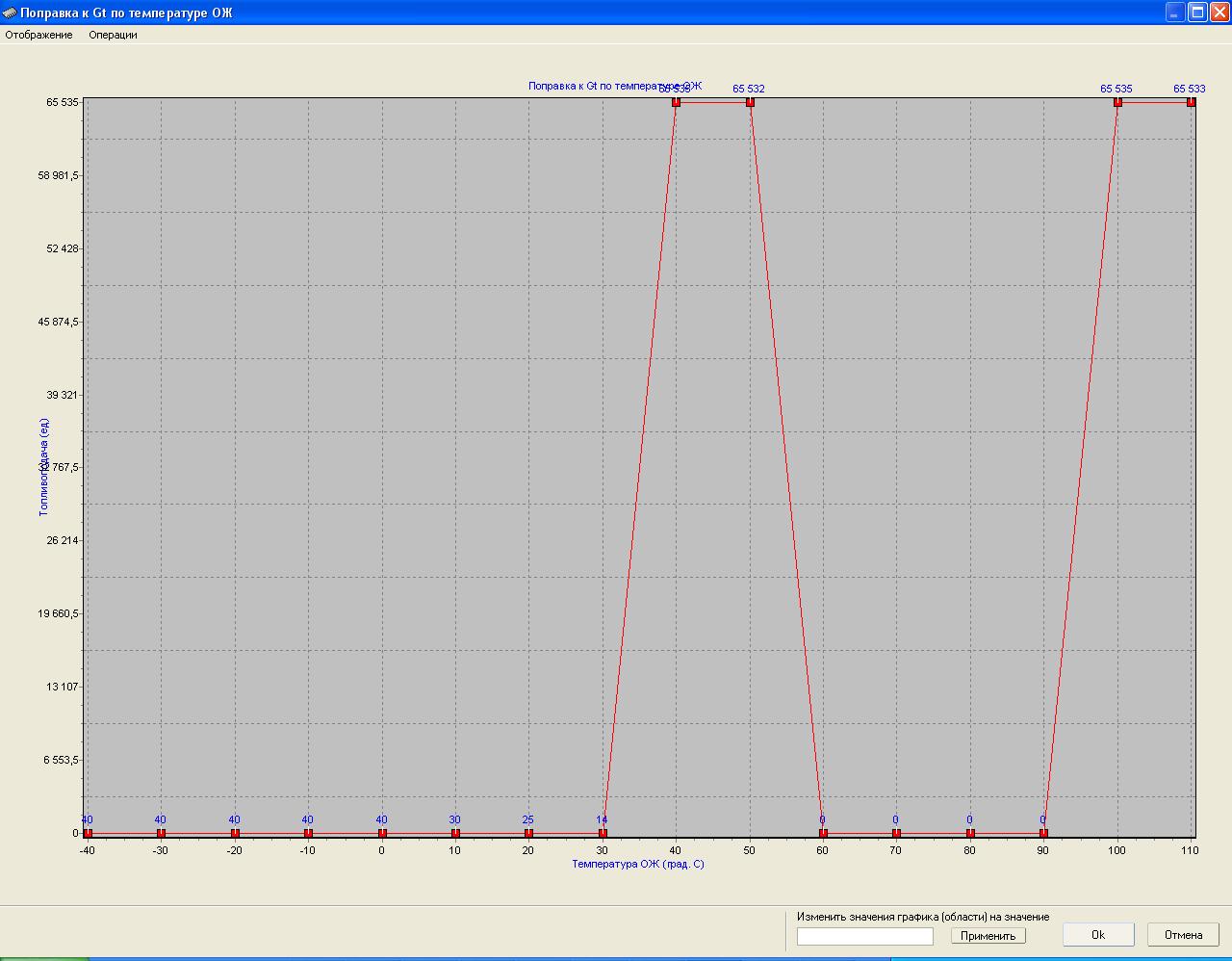Click the Y-axis value 26 214
This screenshot has height=961, width=1232.
(63, 540)
